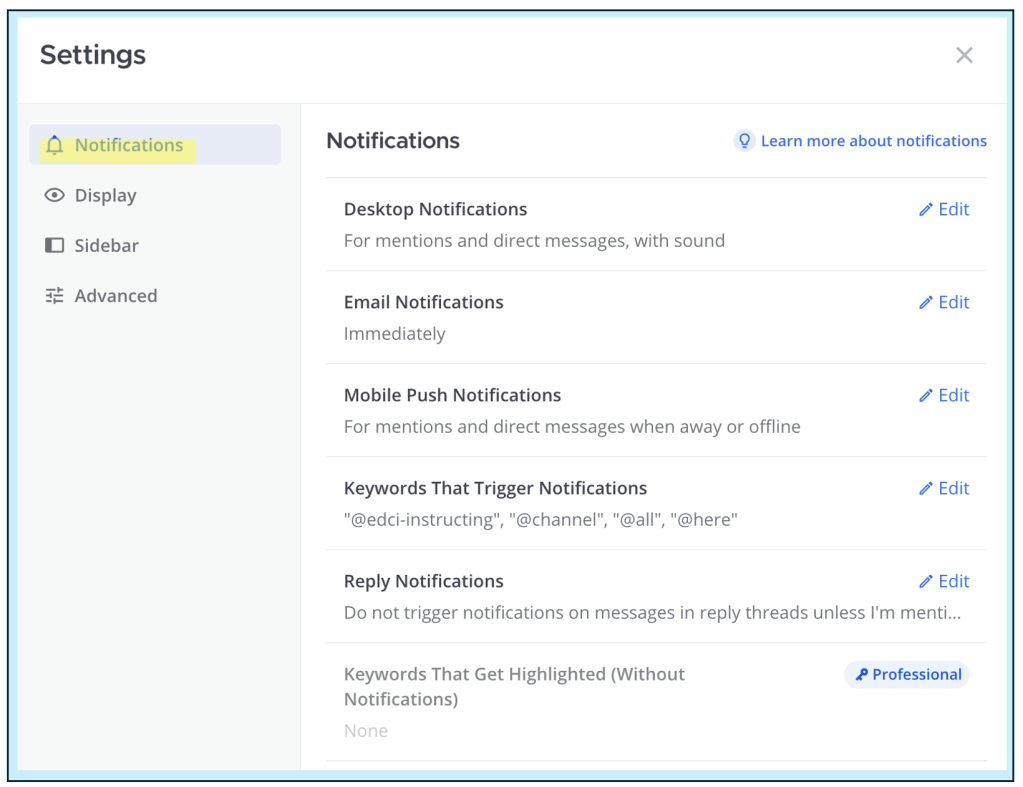Expand the Desktop Notifications section title

point(435,210)
